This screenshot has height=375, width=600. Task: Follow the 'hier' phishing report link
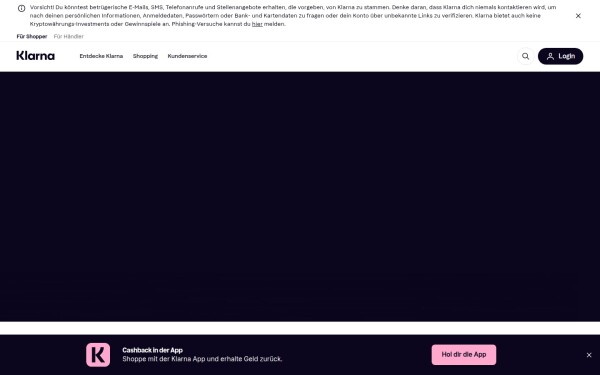pos(257,24)
